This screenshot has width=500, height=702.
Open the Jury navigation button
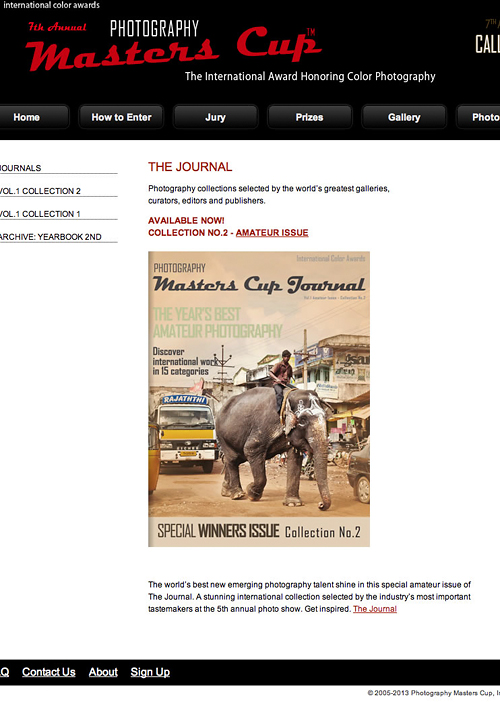tap(215, 117)
